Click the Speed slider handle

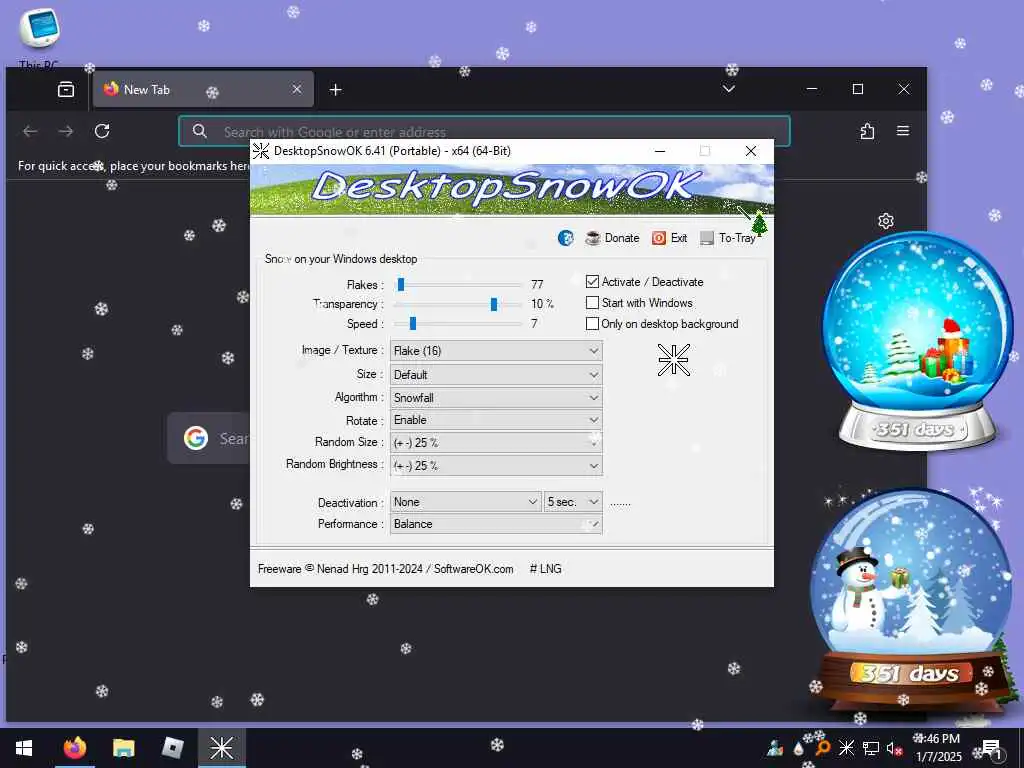(x=413, y=323)
